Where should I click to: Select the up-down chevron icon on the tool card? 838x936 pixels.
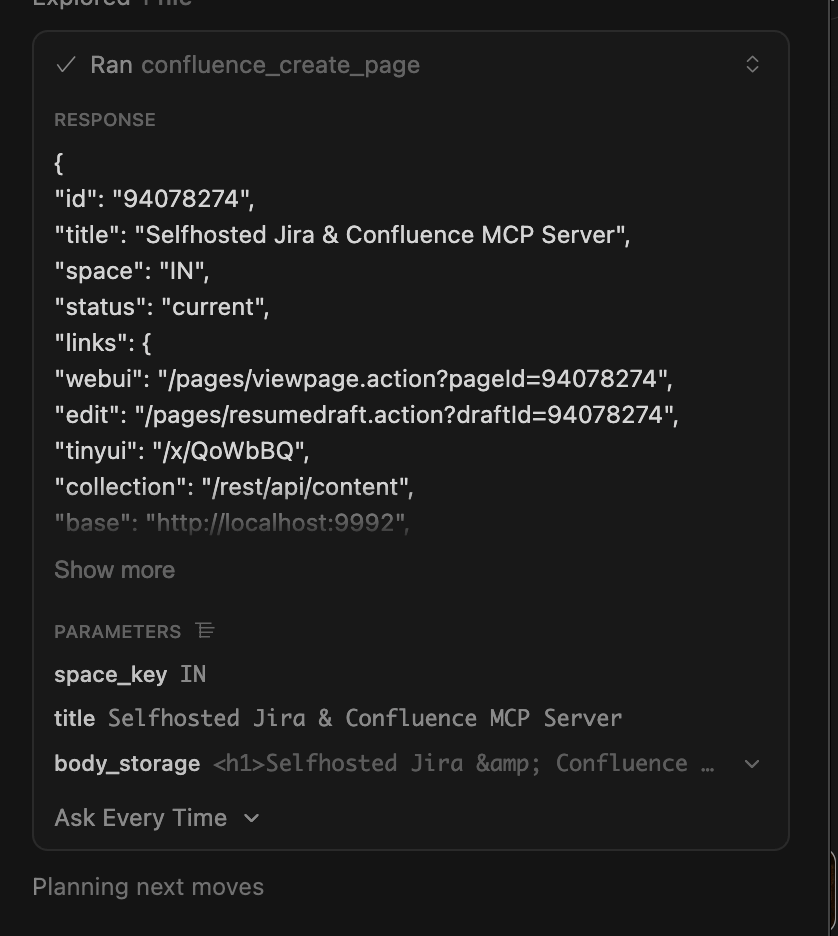point(752,64)
